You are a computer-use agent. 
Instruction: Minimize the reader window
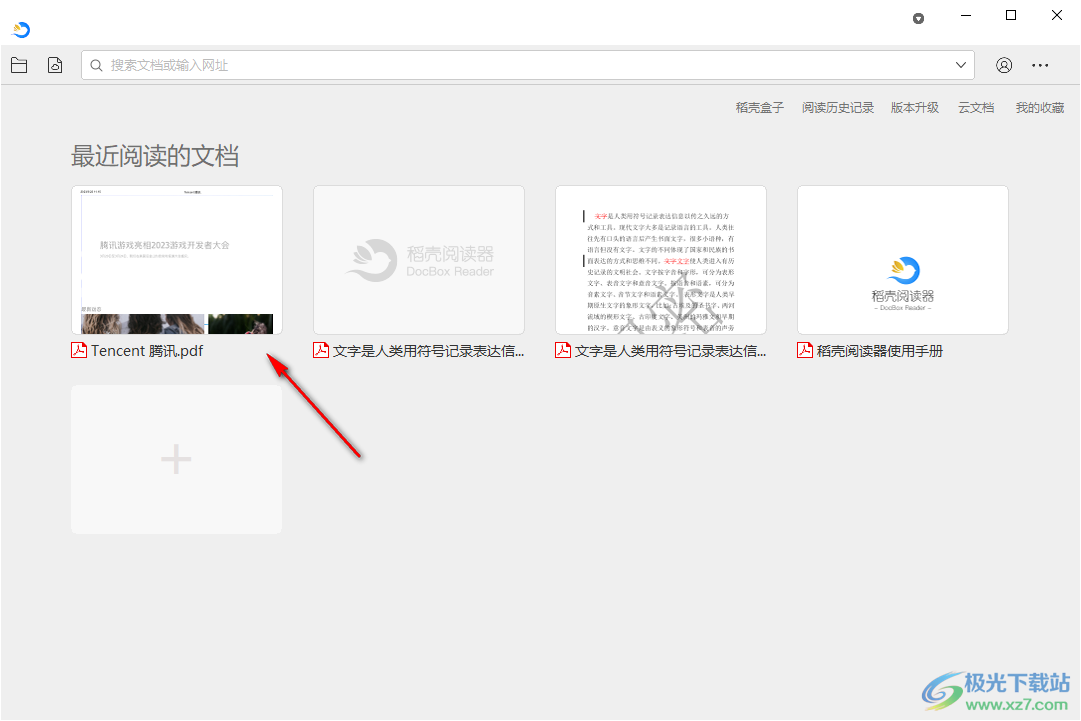[x=966, y=15]
